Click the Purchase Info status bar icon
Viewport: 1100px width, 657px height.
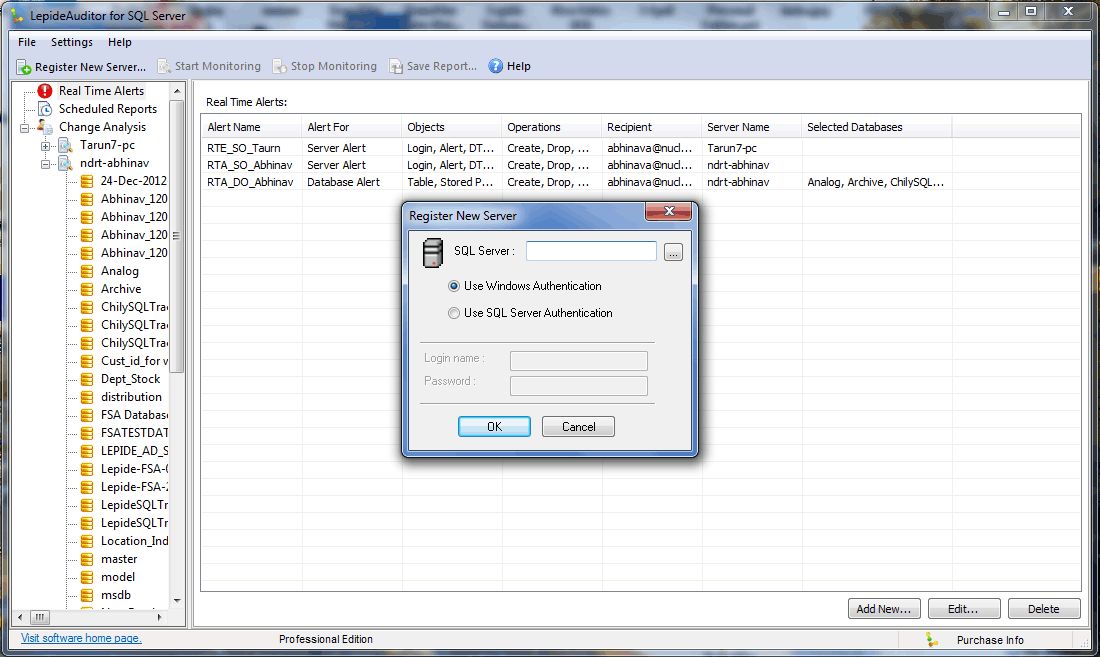(x=932, y=639)
